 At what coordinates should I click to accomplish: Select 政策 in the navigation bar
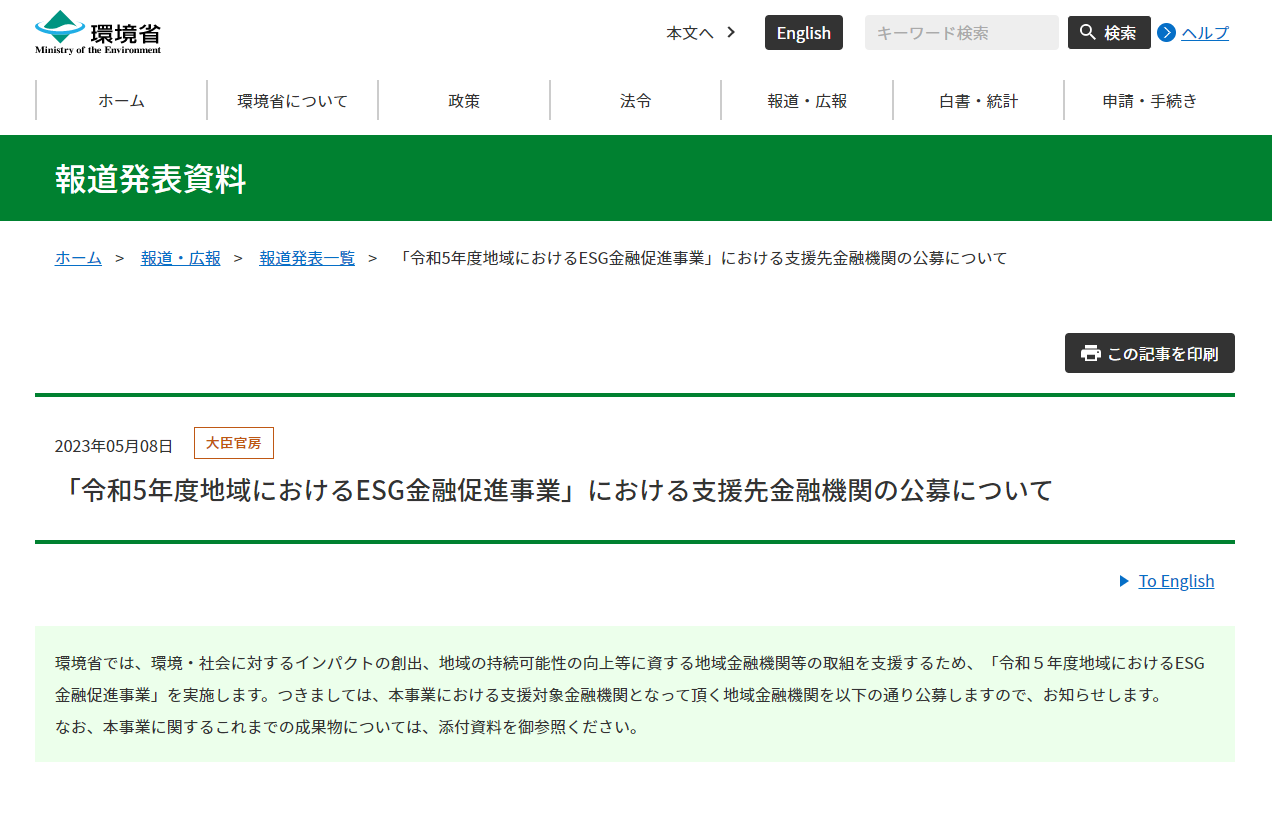(x=464, y=100)
